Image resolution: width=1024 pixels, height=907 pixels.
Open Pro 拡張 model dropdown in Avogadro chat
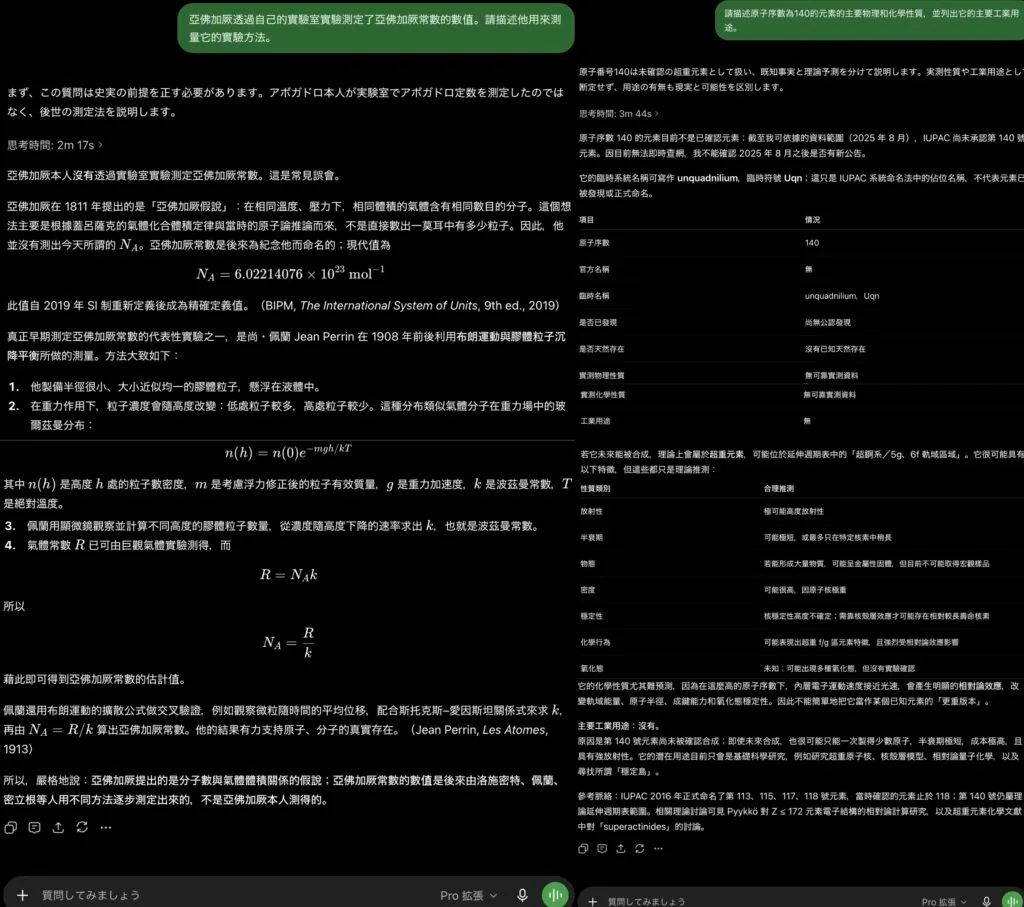tap(468, 895)
